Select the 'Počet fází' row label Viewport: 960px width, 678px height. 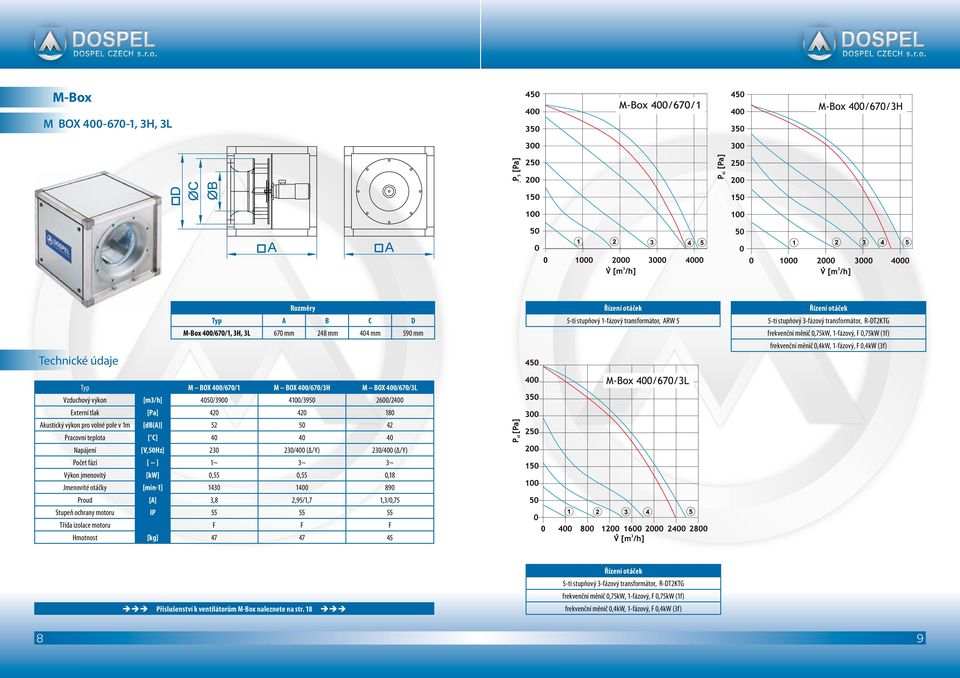point(84,462)
